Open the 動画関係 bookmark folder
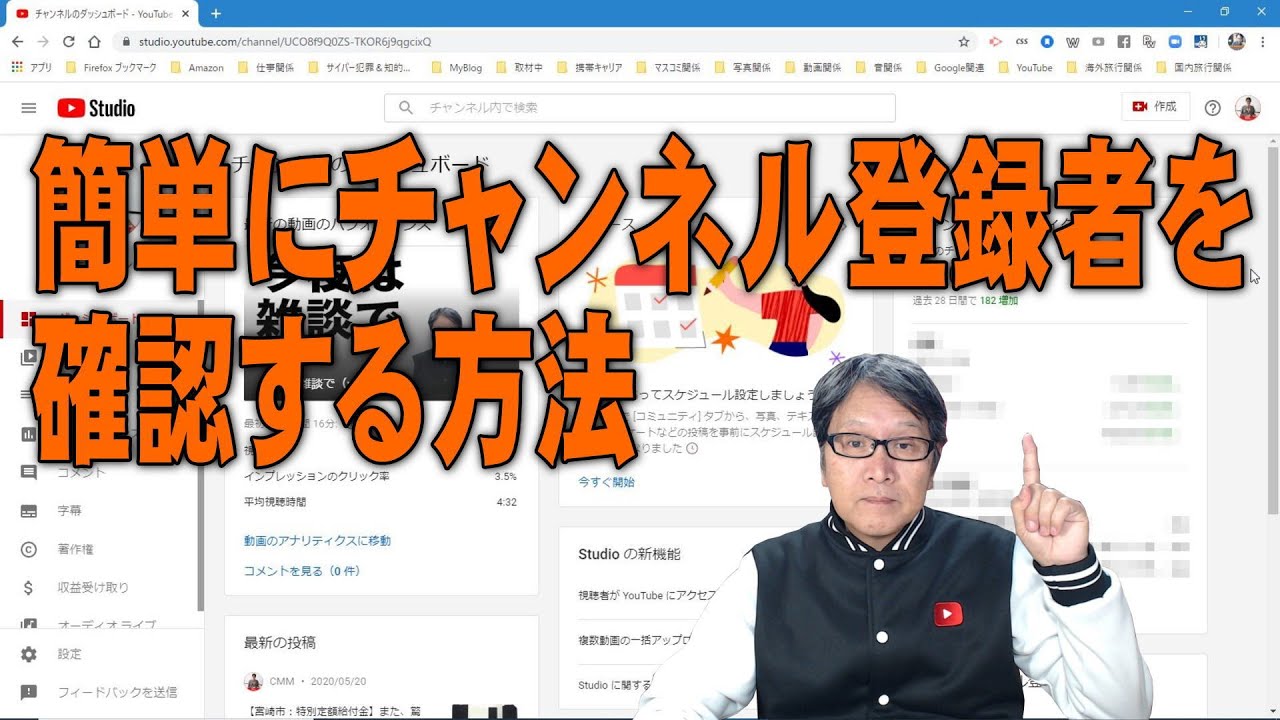Screen dimensions: 1280x720 [x=813, y=68]
